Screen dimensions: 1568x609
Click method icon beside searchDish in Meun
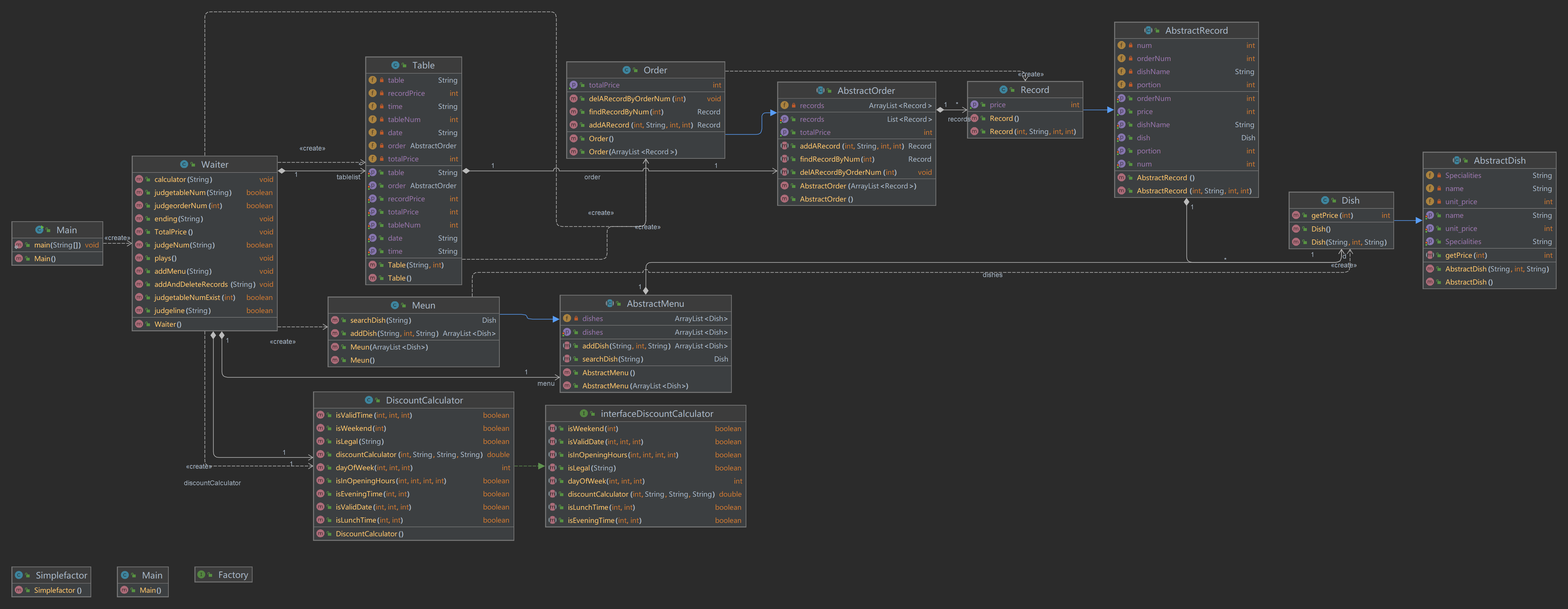click(335, 320)
